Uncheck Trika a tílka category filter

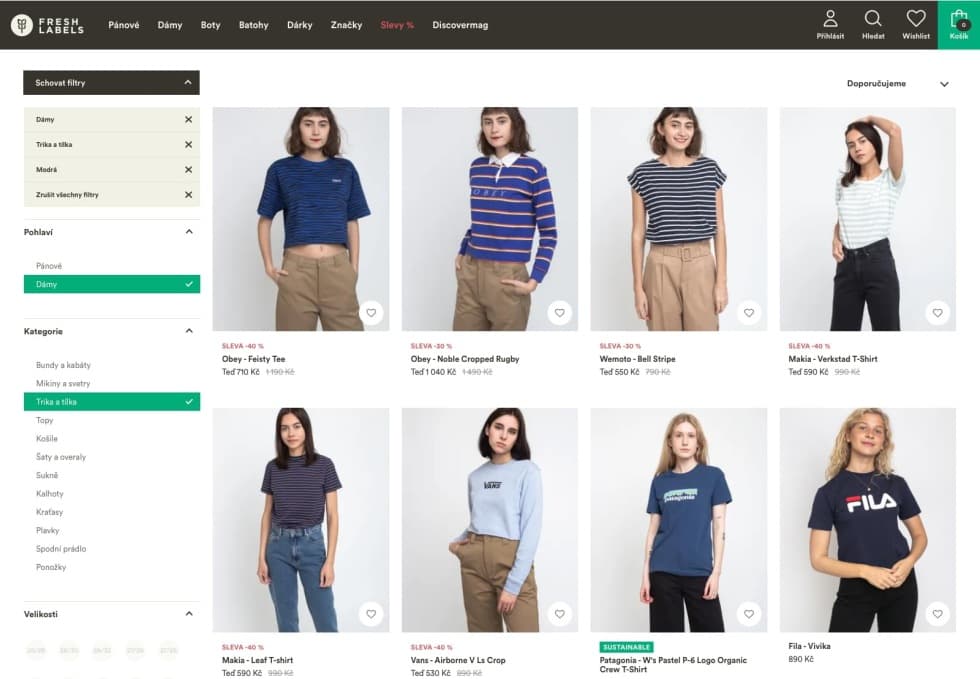click(112, 401)
